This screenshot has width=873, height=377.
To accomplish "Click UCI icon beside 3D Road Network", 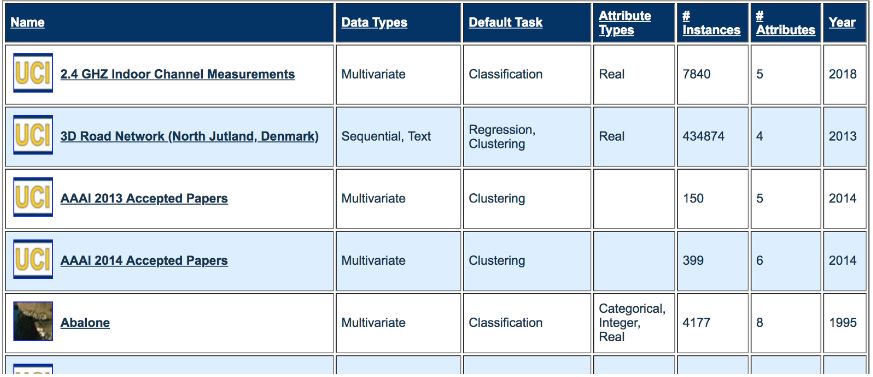I will coord(33,135).
